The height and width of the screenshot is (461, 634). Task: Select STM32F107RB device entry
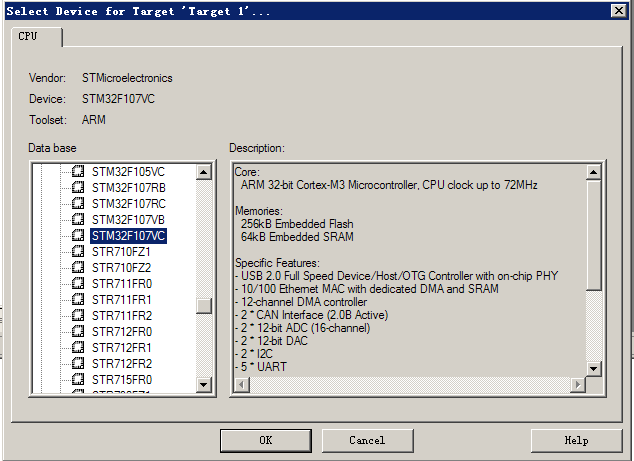click(129, 188)
